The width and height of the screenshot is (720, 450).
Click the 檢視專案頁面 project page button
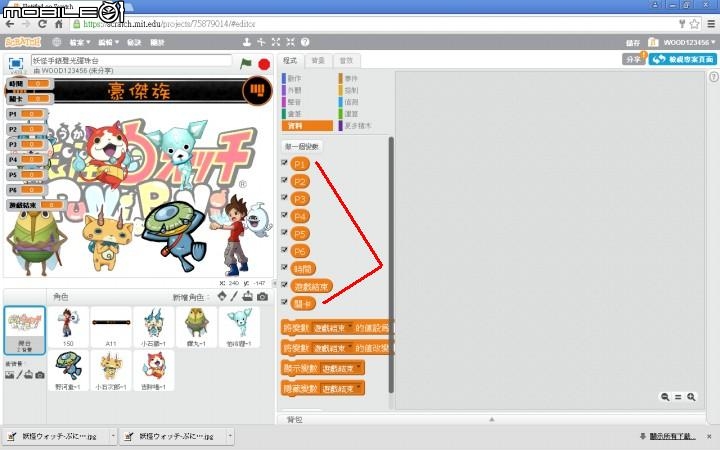683,59
